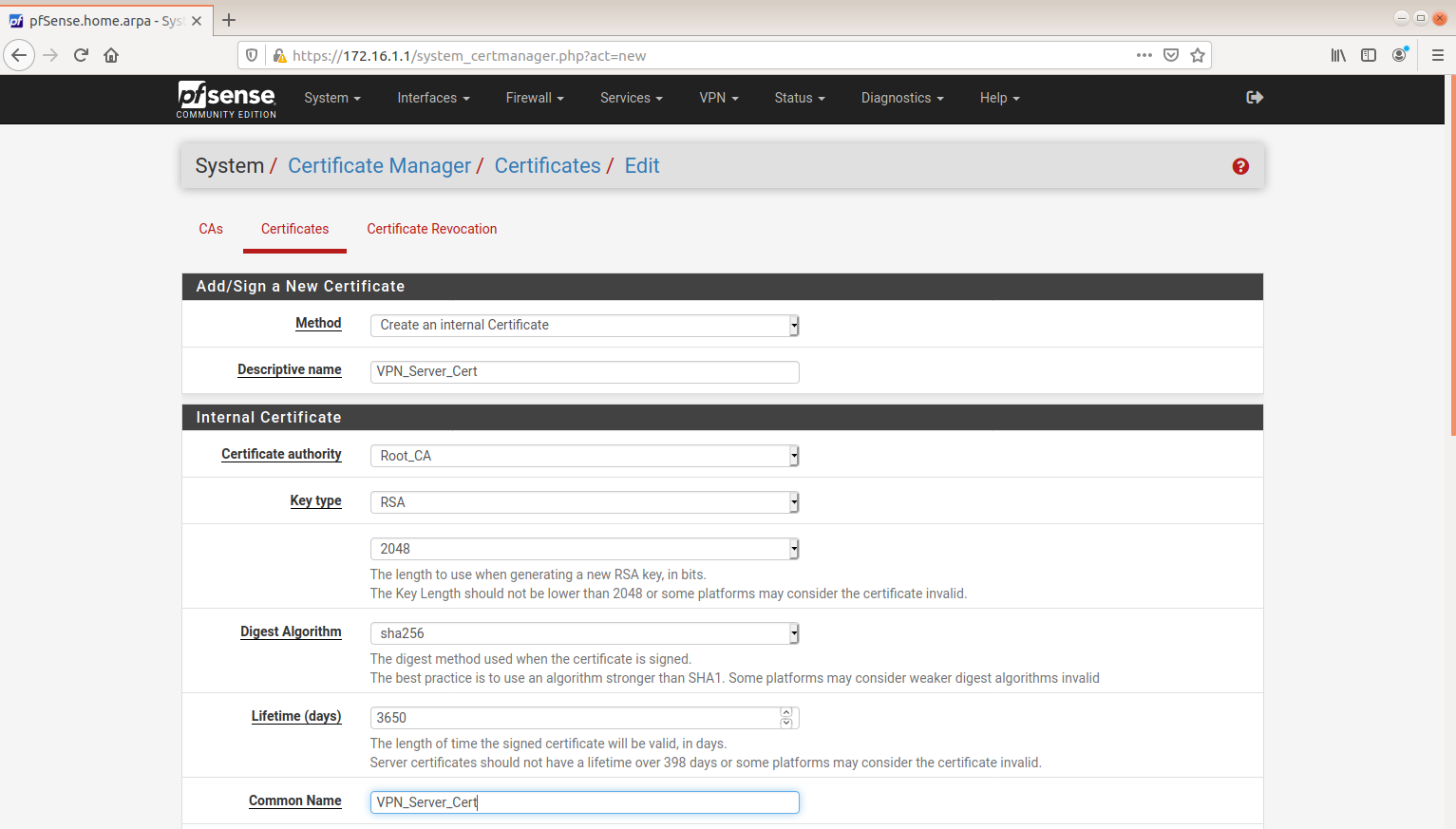Click the Edit breadcrumb link
Screen dimensions: 1456x829
[x=642, y=166]
